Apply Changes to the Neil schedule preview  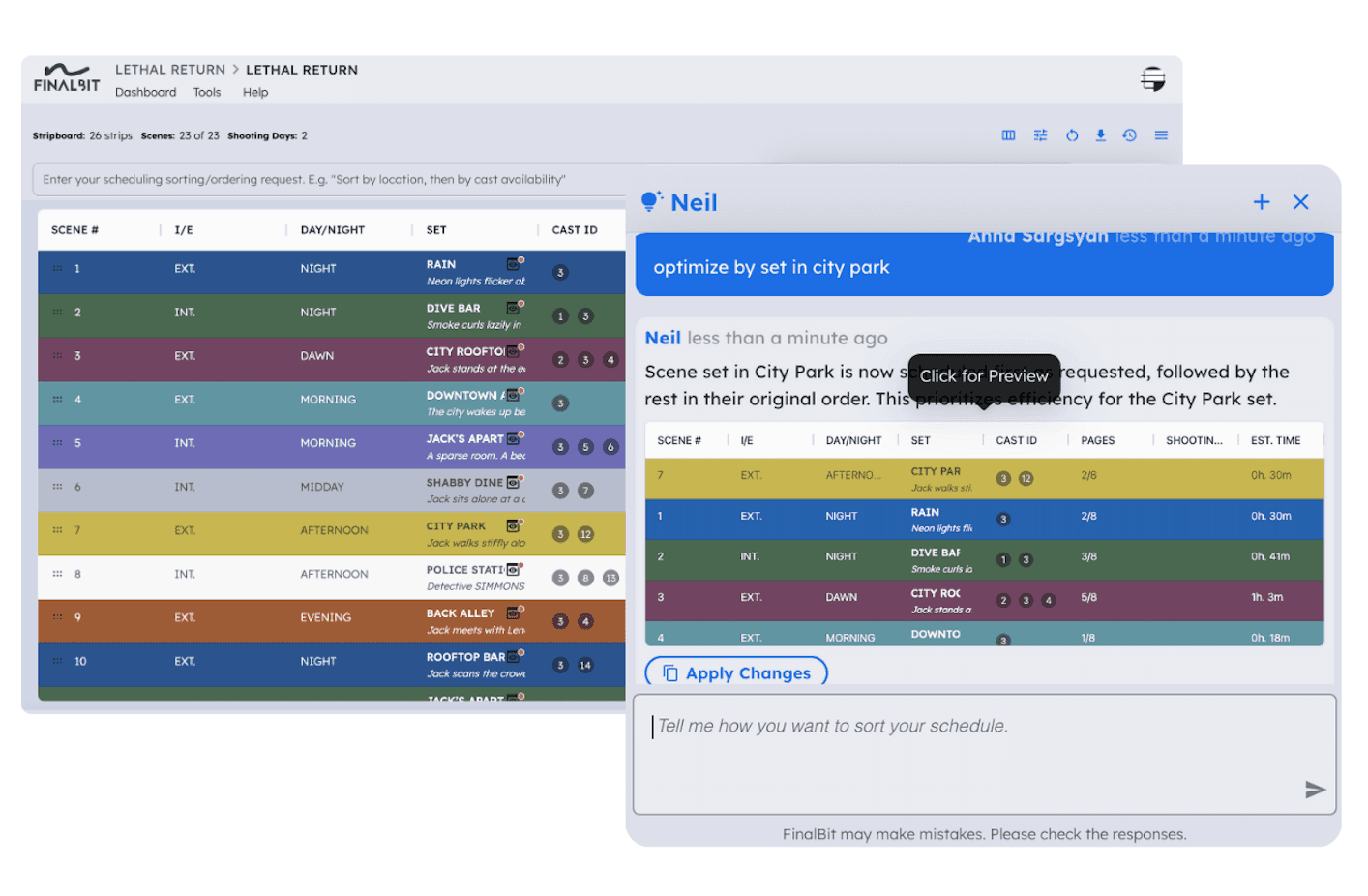(x=736, y=672)
